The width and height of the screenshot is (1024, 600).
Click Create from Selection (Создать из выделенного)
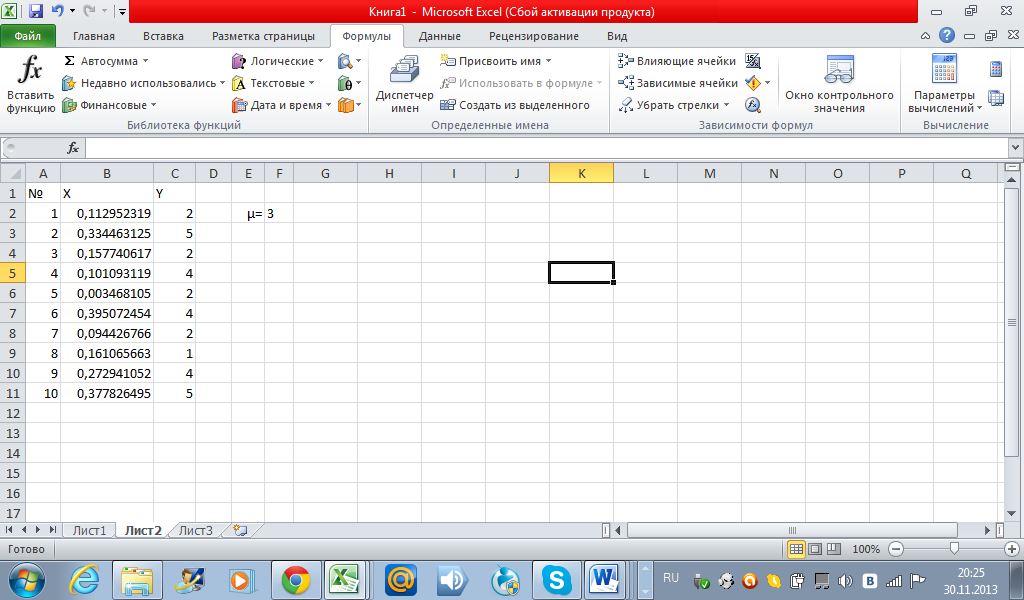515,105
